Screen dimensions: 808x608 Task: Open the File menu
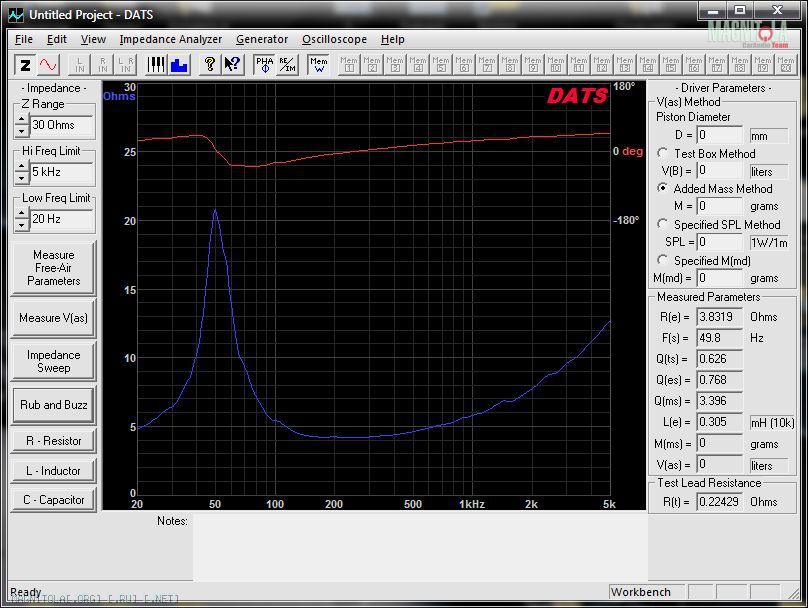click(x=24, y=39)
